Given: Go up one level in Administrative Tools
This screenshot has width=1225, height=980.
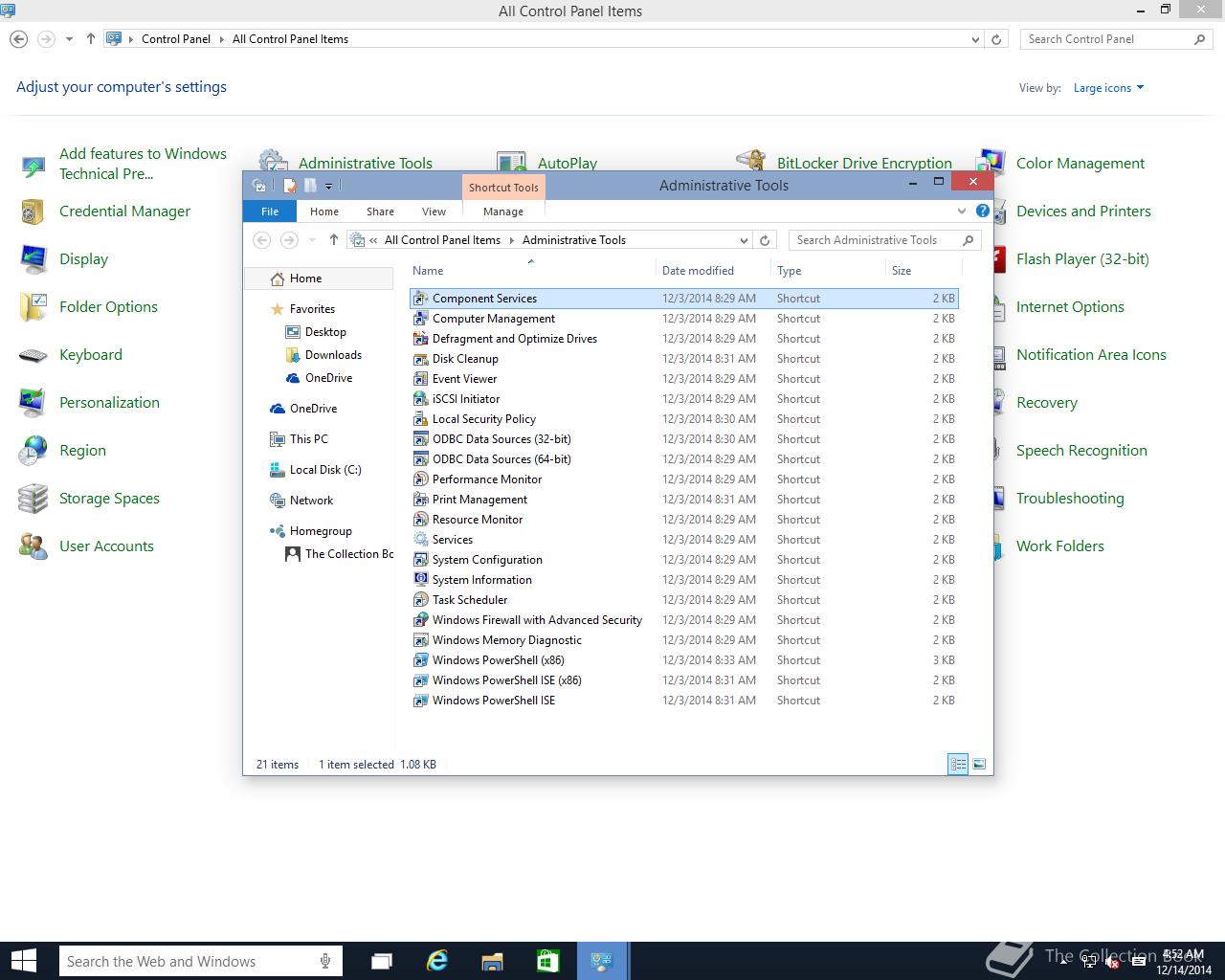Looking at the screenshot, I should (333, 240).
